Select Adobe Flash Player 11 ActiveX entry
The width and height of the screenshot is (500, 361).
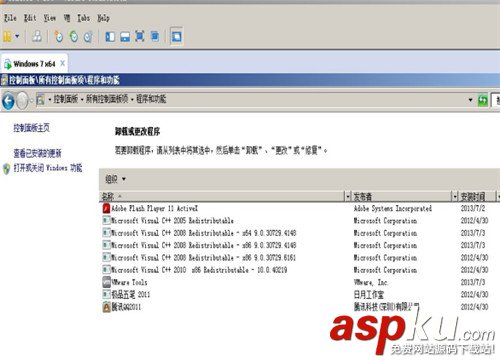pos(154,209)
